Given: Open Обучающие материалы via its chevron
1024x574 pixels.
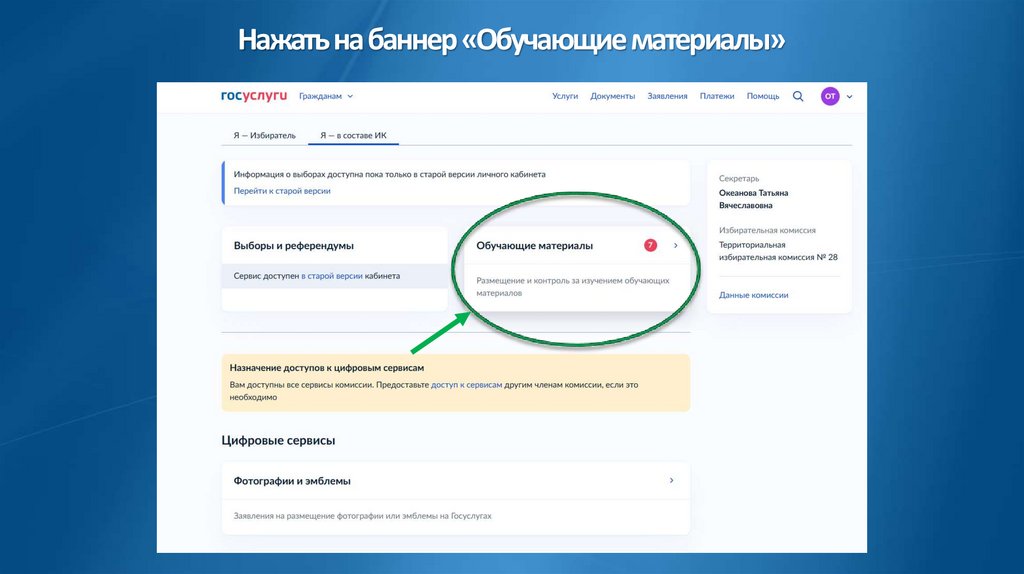Looking at the screenshot, I should click(676, 246).
